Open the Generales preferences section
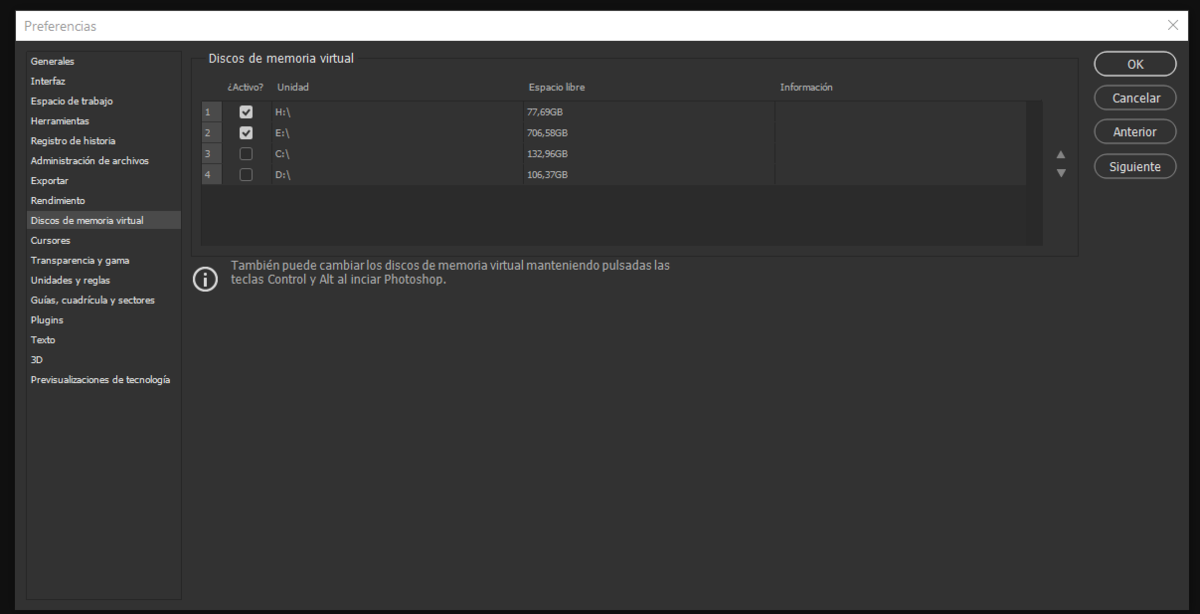This screenshot has width=1200, height=614. [x=104, y=61]
